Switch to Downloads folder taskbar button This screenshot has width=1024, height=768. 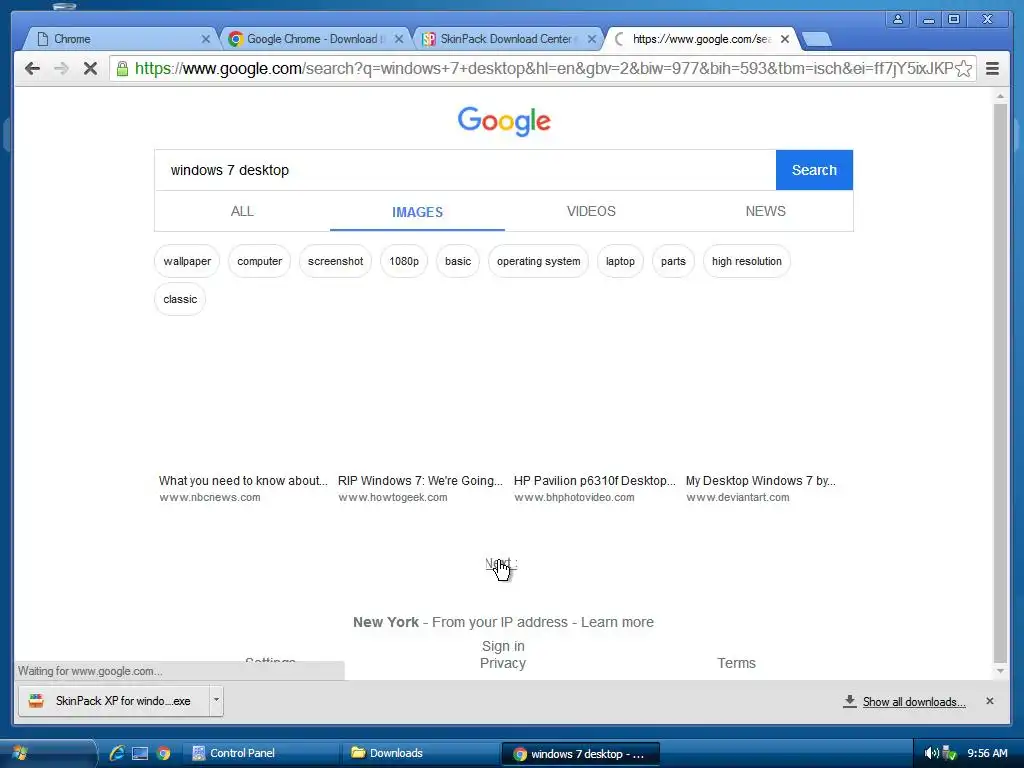(419, 753)
